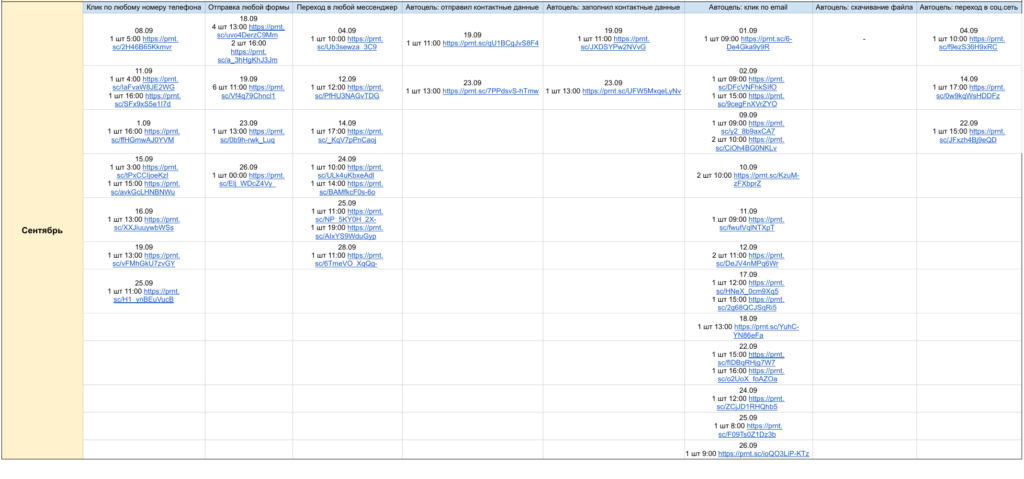The width and height of the screenshot is (1024, 479).
Task: Open the prnt.sc/UFW5MxqeLyNv link
Action: (x=632, y=91)
